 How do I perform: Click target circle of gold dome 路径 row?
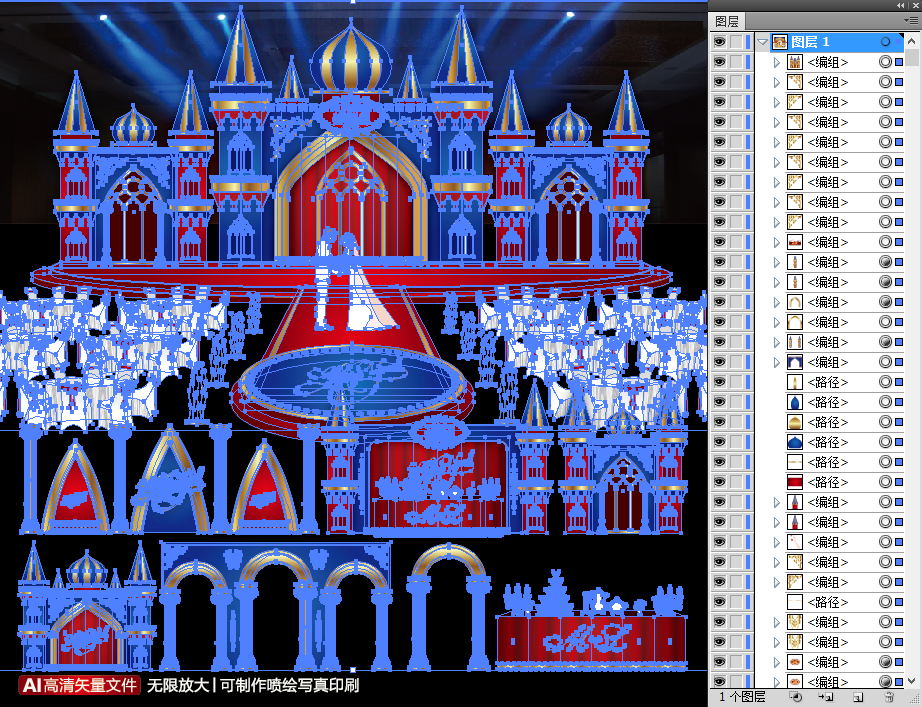click(885, 422)
